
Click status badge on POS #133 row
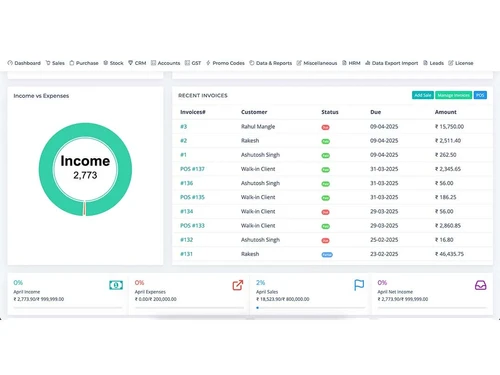click(x=325, y=226)
